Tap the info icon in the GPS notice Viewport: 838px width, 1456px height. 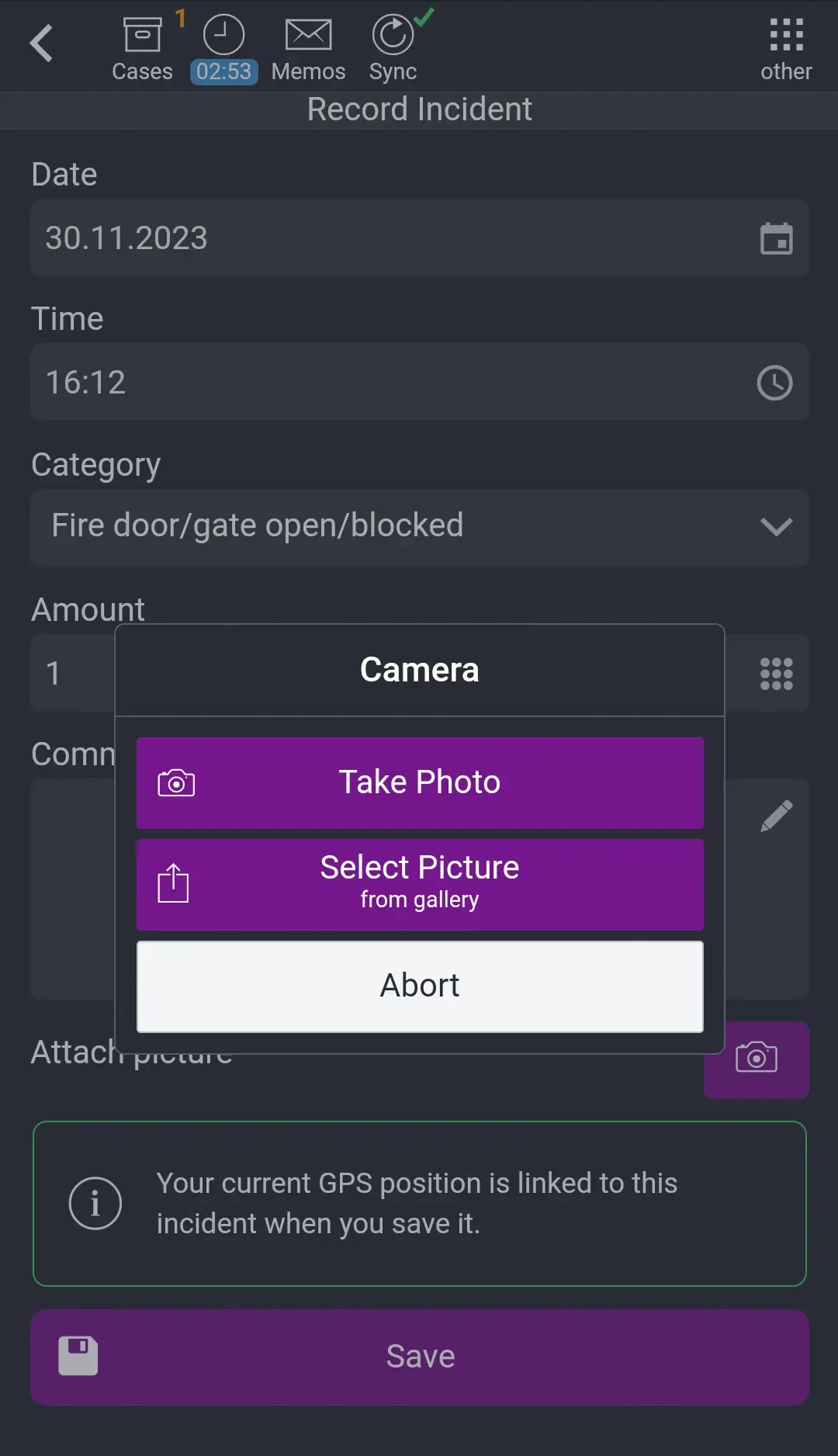point(96,1202)
